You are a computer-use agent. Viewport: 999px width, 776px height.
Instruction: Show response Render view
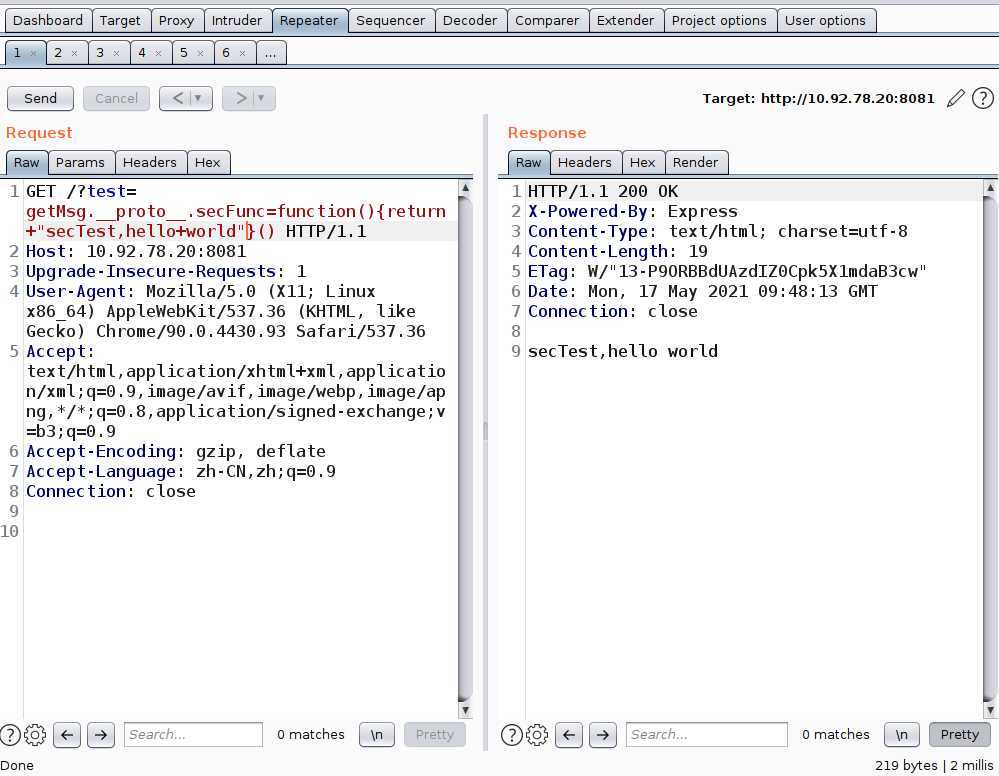[x=695, y=162]
